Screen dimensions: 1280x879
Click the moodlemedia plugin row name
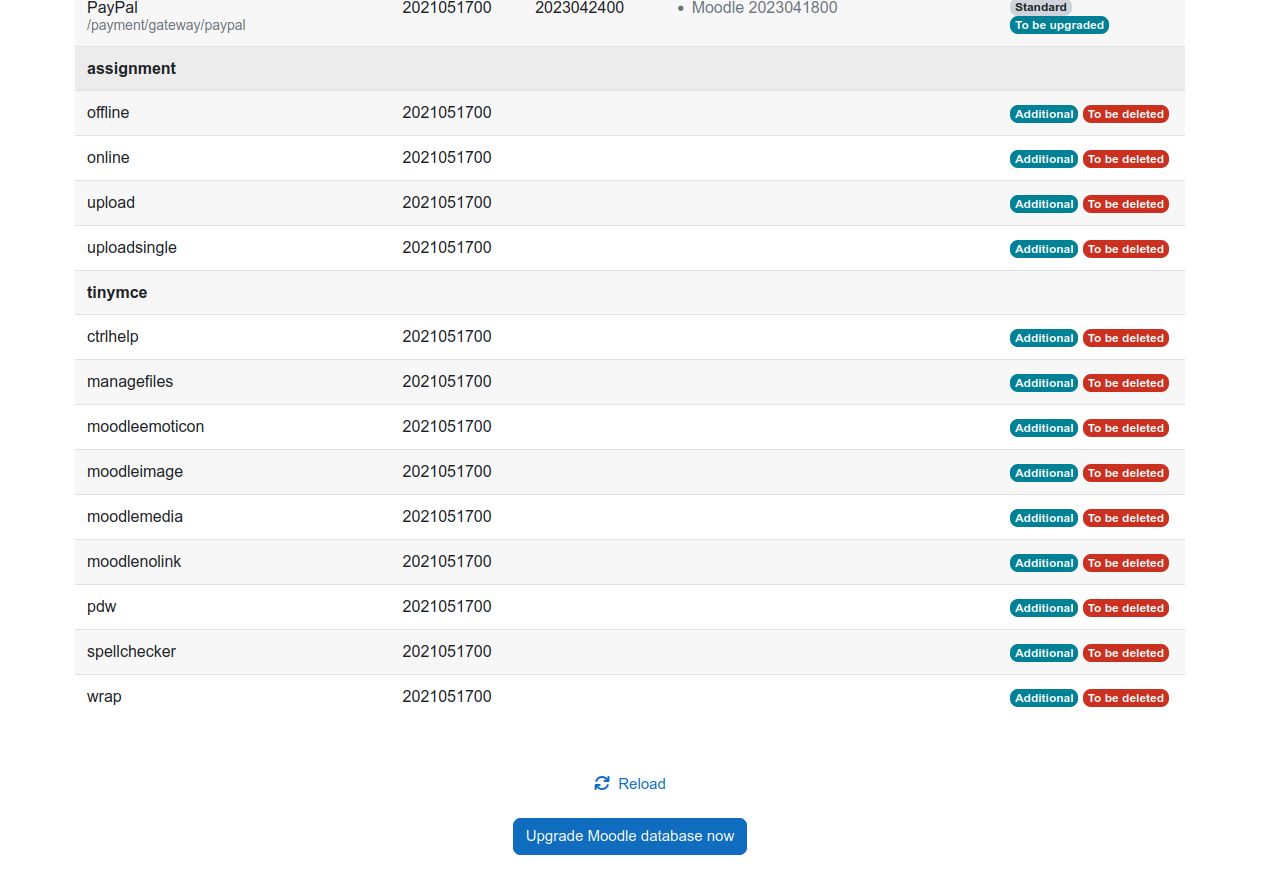point(135,517)
